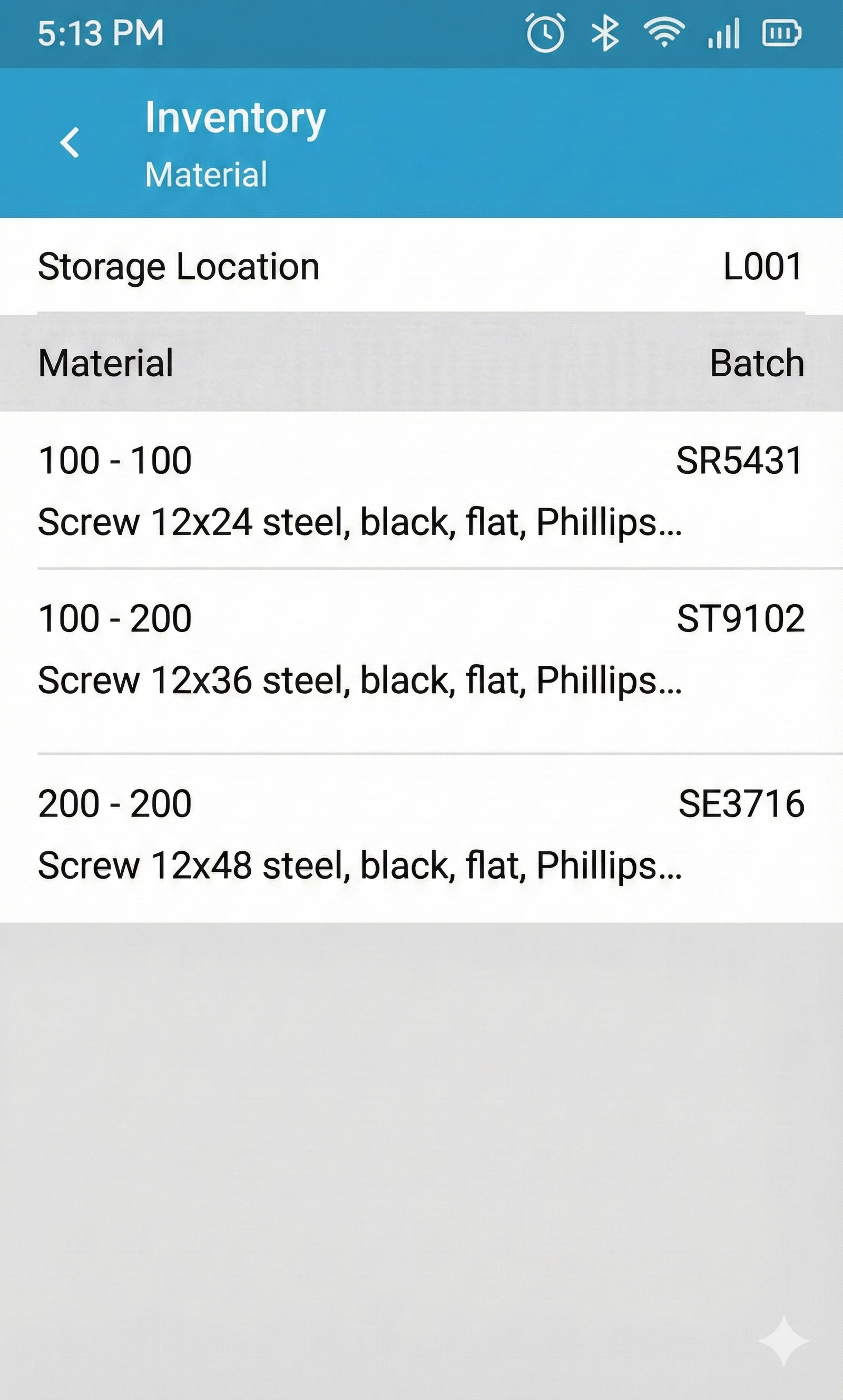Tap the Material subtitle in header
Image resolution: width=843 pixels, height=1400 pixels.
click(x=205, y=174)
